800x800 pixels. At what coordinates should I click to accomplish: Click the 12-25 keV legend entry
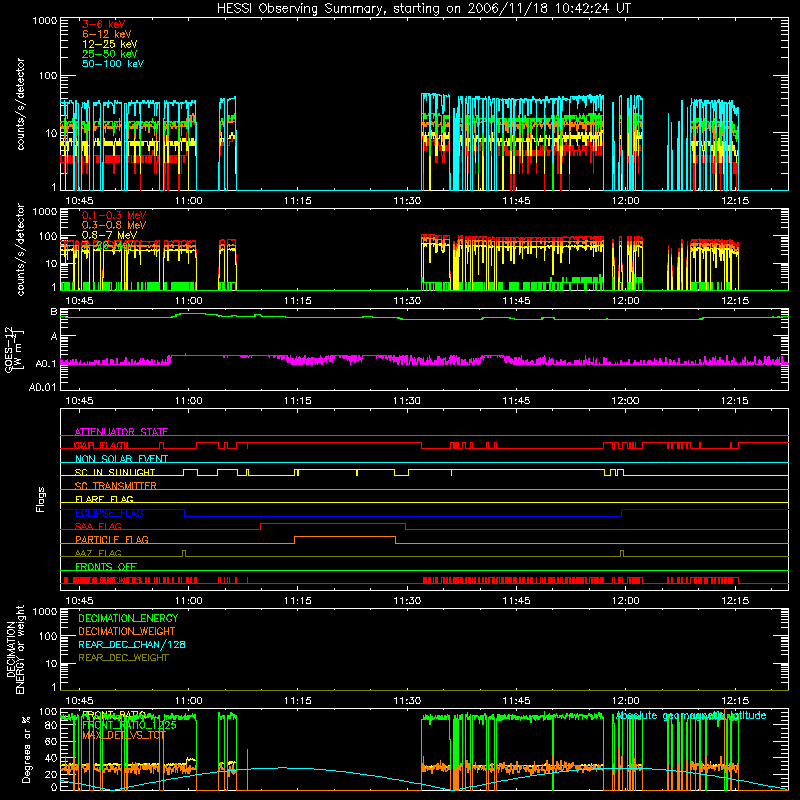click(x=110, y=44)
